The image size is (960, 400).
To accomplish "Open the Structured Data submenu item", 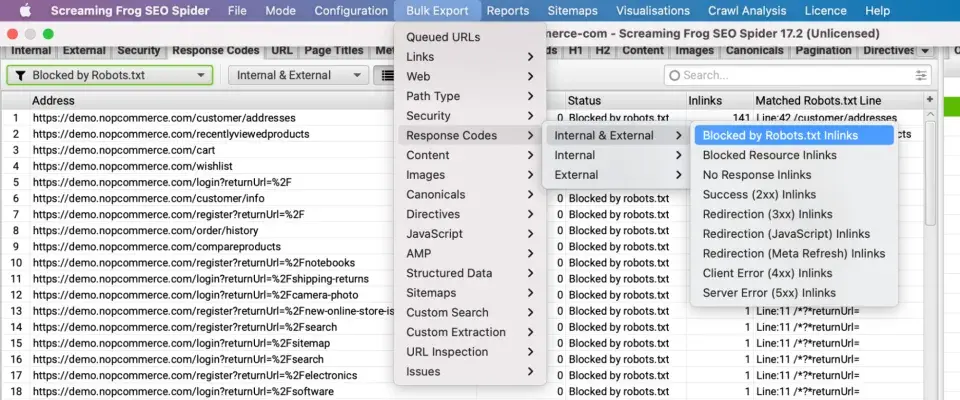I will pyautogui.click(x=470, y=273).
